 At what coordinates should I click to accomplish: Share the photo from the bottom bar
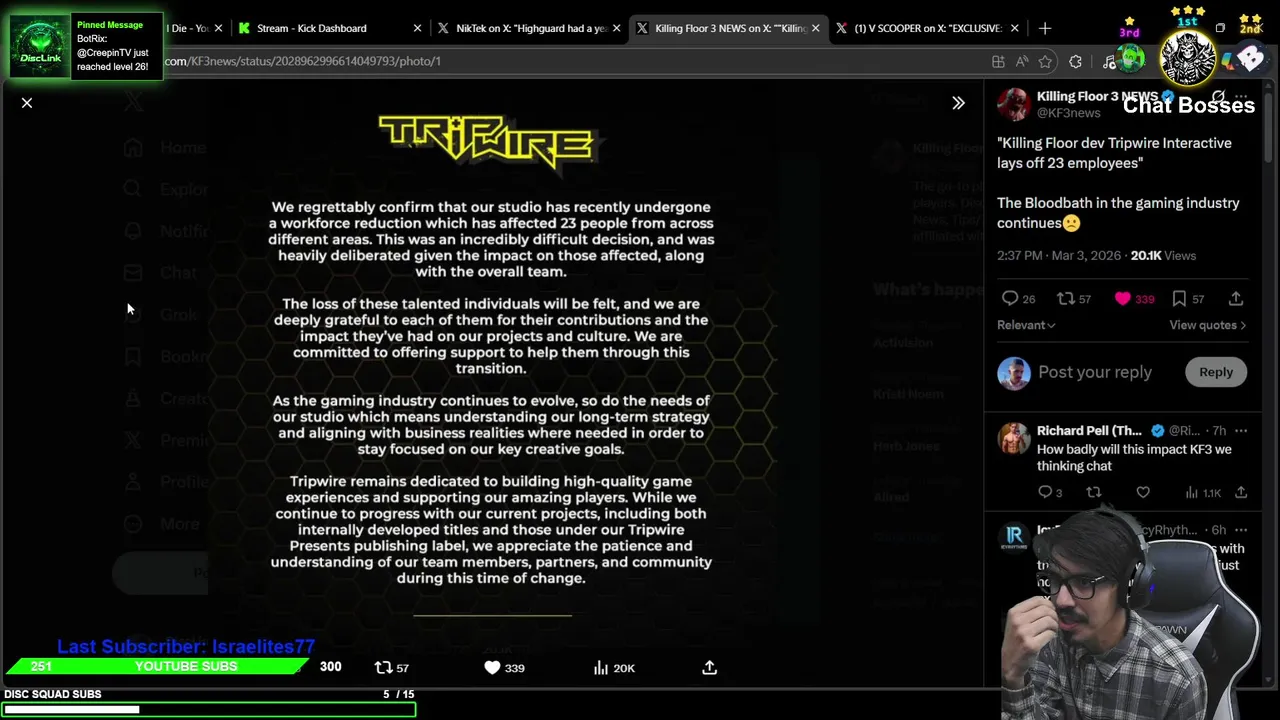[x=709, y=668]
